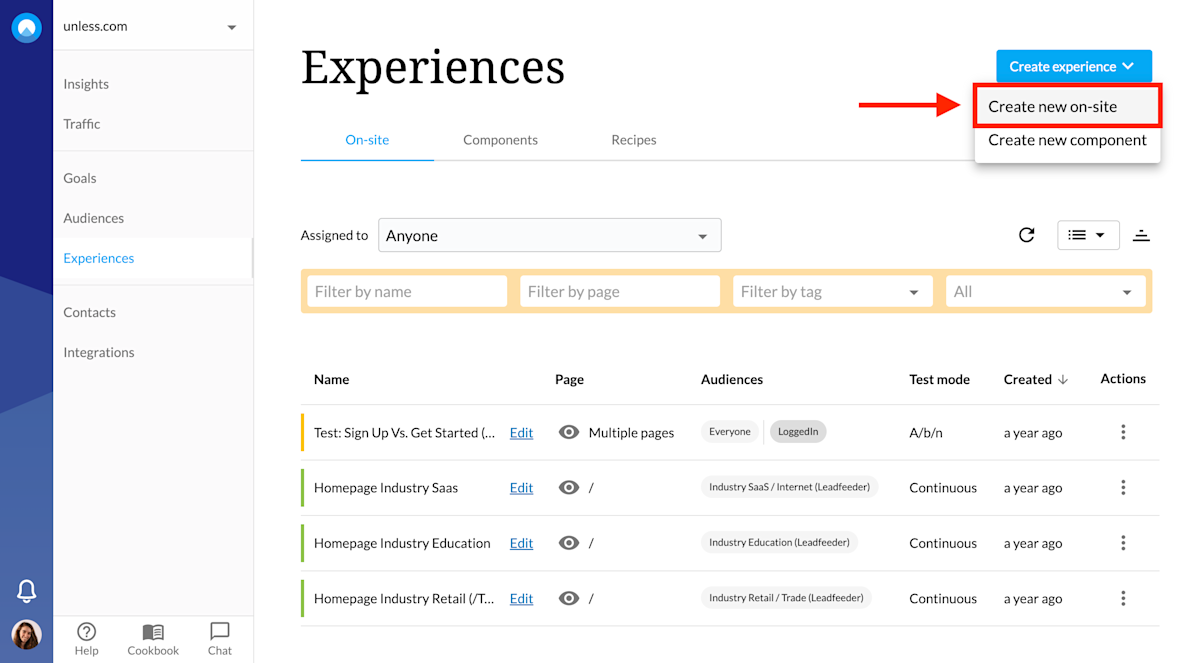Select Recipes tab

[x=633, y=140]
